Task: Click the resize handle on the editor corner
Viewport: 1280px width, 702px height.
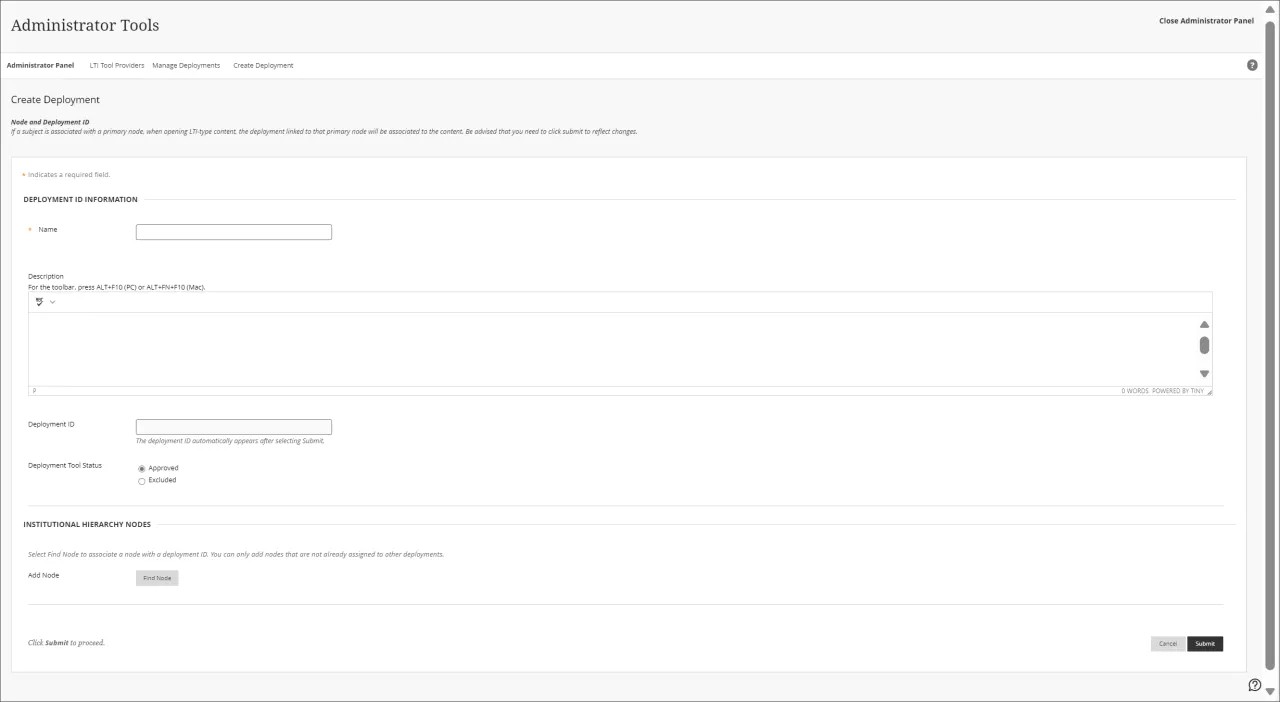Action: point(1209,391)
